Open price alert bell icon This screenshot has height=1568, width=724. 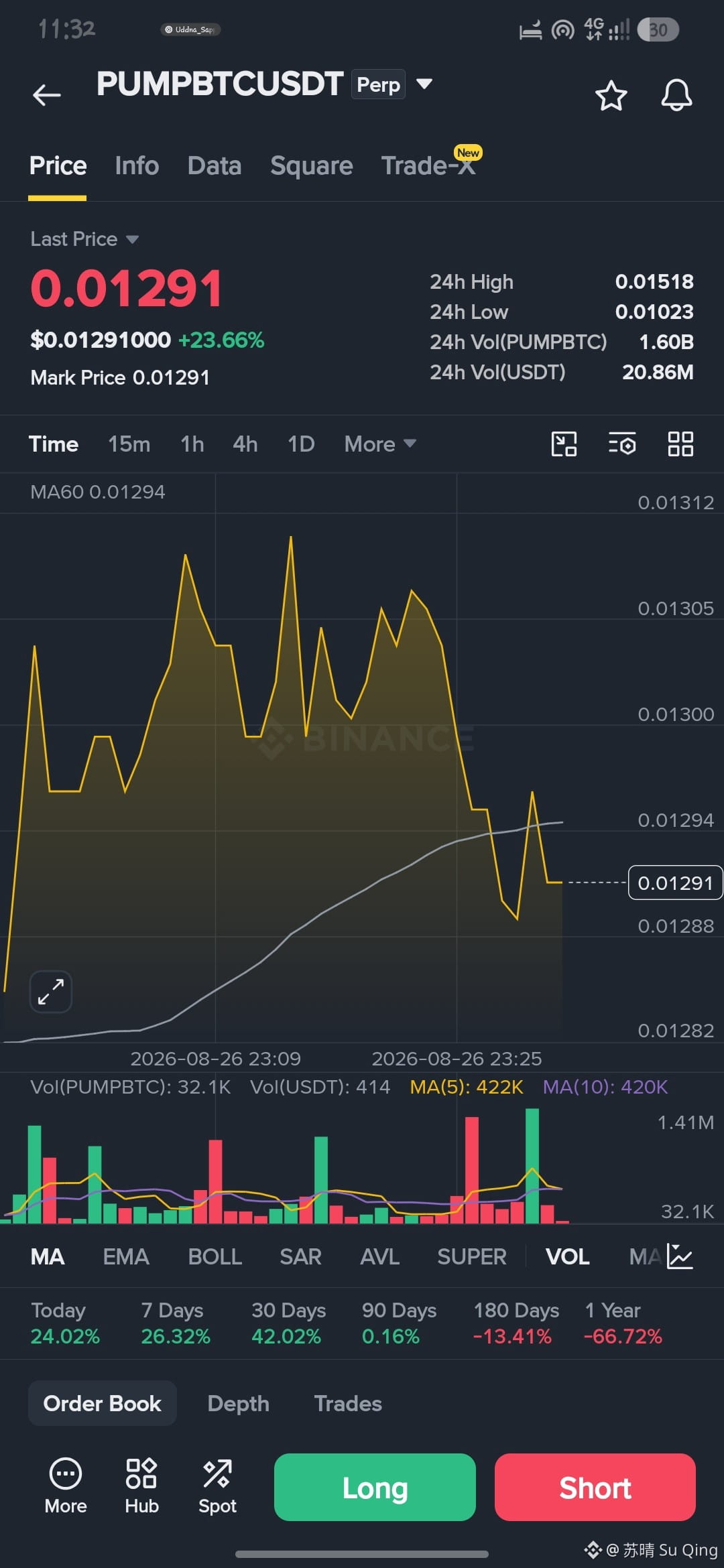pyautogui.click(x=676, y=95)
